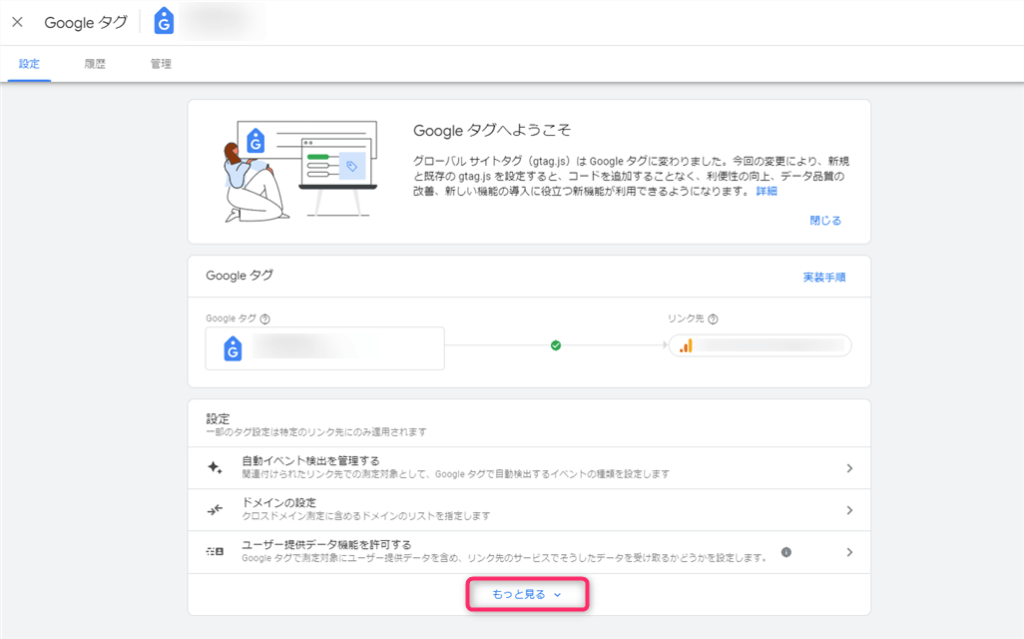The image size is (1024, 639).
Task: Open ドメインの設定 setting
Action: pyautogui.click(x=529, y=510)
